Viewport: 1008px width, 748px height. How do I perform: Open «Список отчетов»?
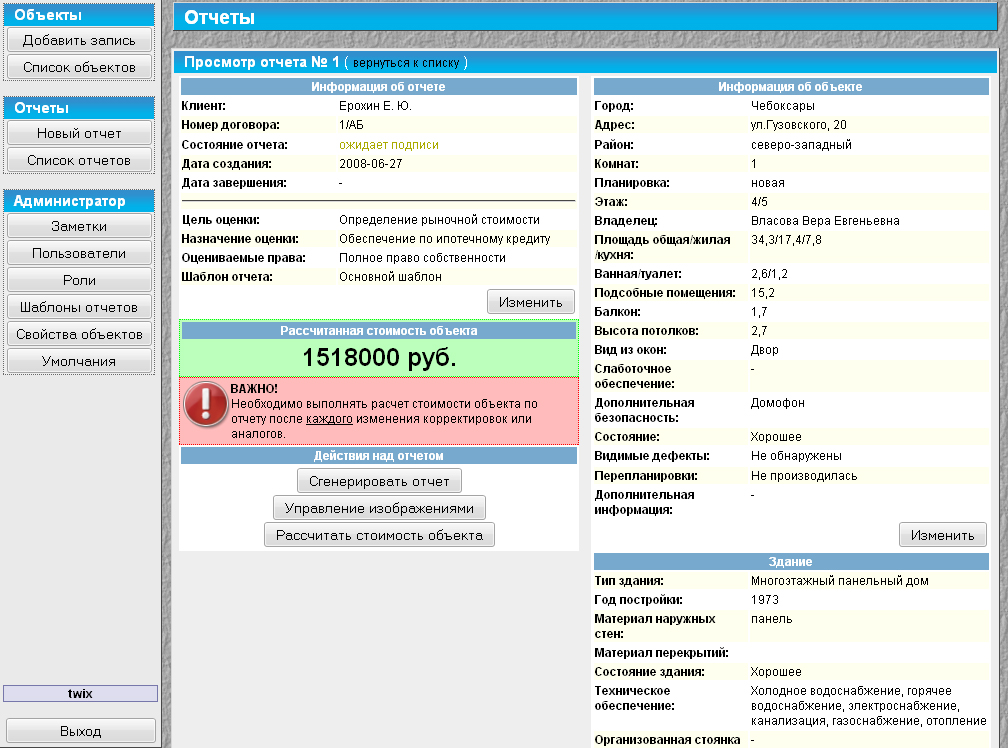79,158
